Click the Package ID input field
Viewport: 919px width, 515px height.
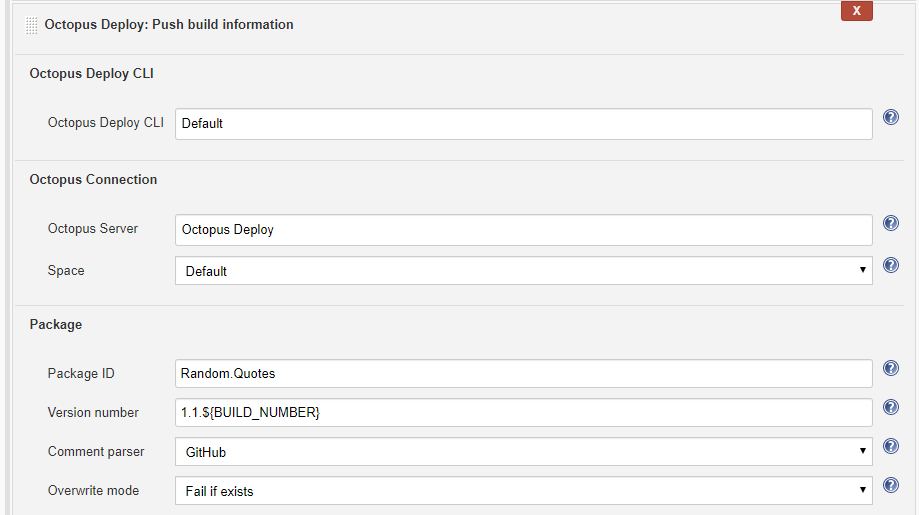point(523,374)
